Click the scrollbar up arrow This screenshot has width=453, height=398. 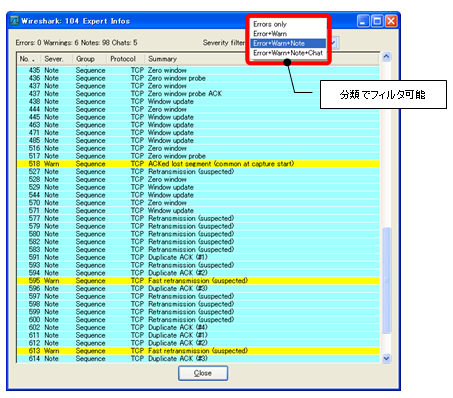pyautogui.click(x=386, y=56)
